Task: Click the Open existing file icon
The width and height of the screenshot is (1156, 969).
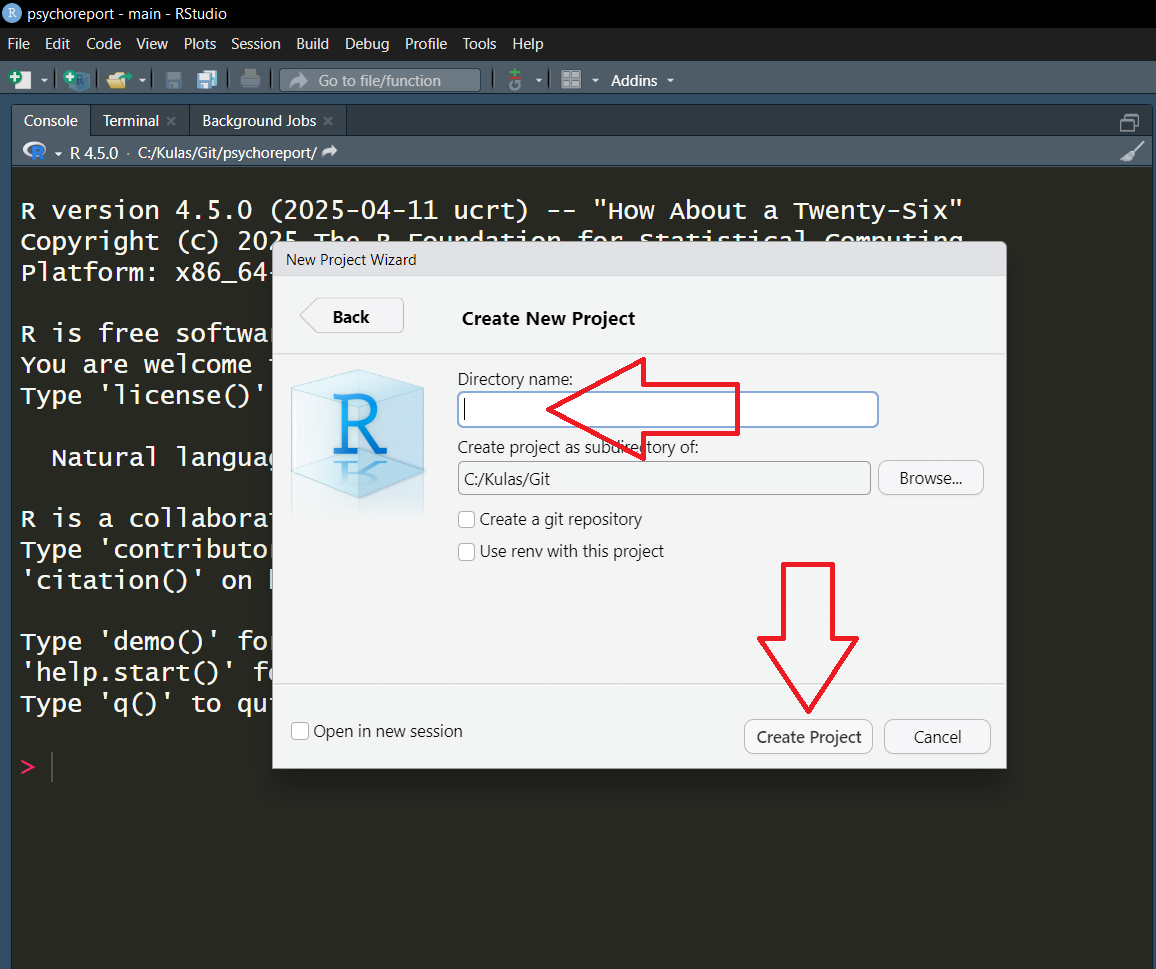Action: 119,80
